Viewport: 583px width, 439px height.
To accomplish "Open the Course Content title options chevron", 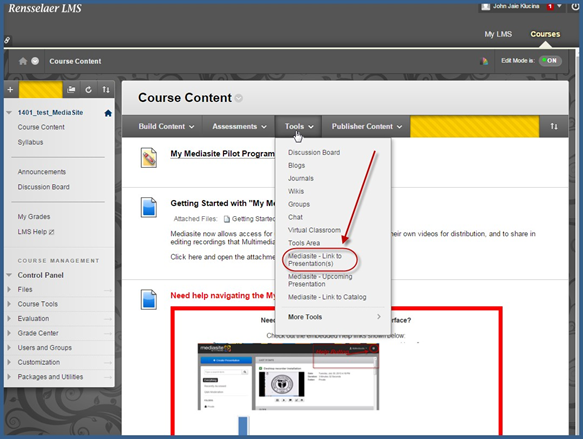I will click(x=239, y=98).
